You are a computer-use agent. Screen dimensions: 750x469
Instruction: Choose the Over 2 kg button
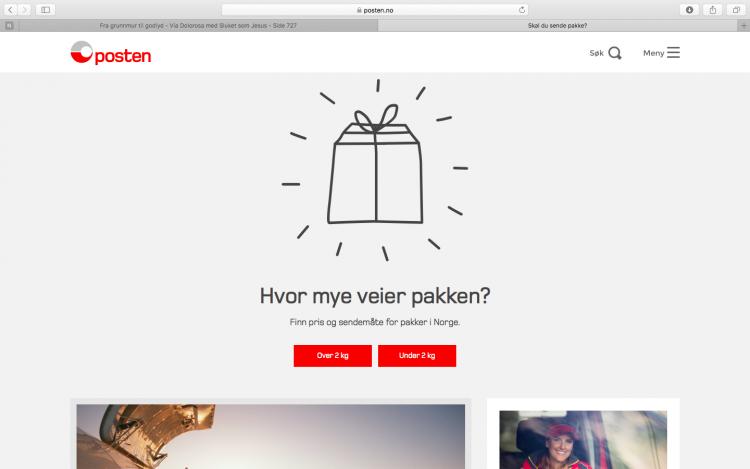pos(332,356)
